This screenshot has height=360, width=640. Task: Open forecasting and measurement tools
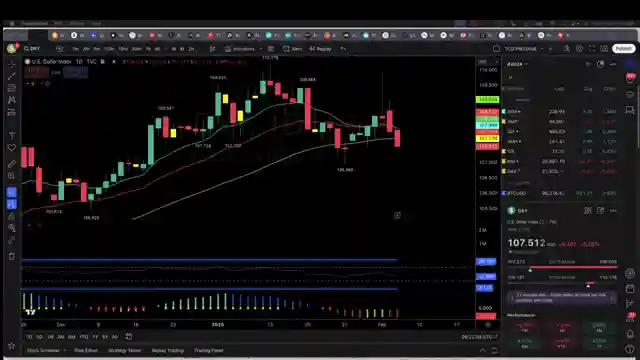11,112
